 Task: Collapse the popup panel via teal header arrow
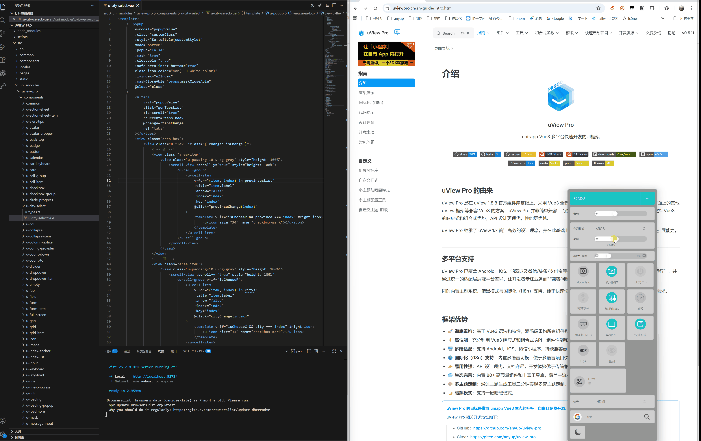click(647, 198)
